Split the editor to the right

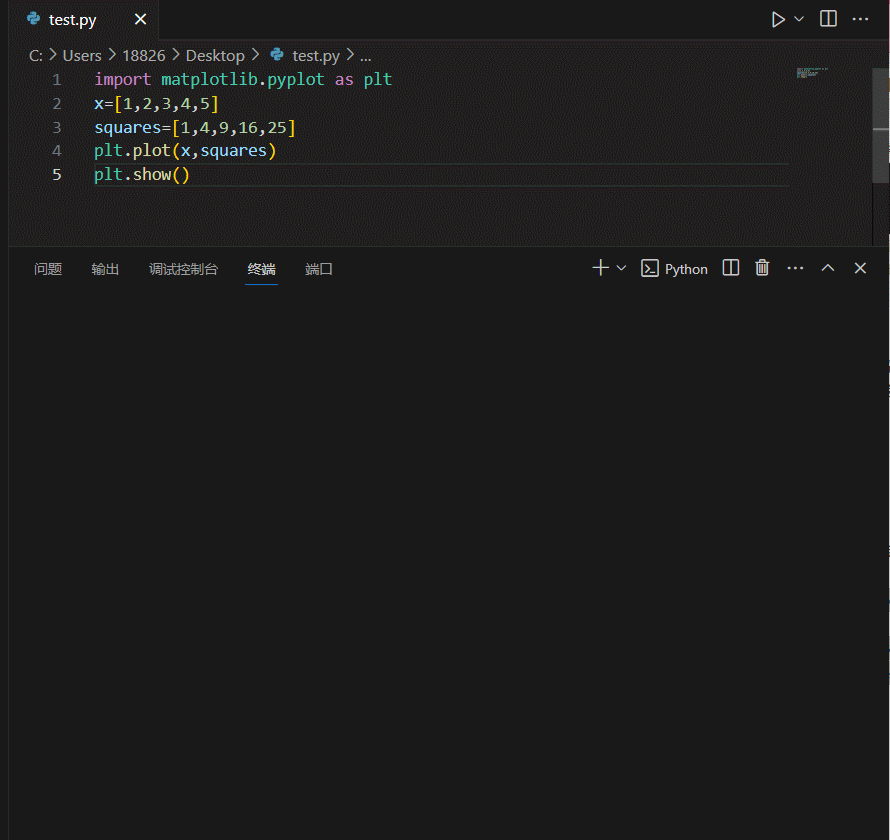pos(828,19)
